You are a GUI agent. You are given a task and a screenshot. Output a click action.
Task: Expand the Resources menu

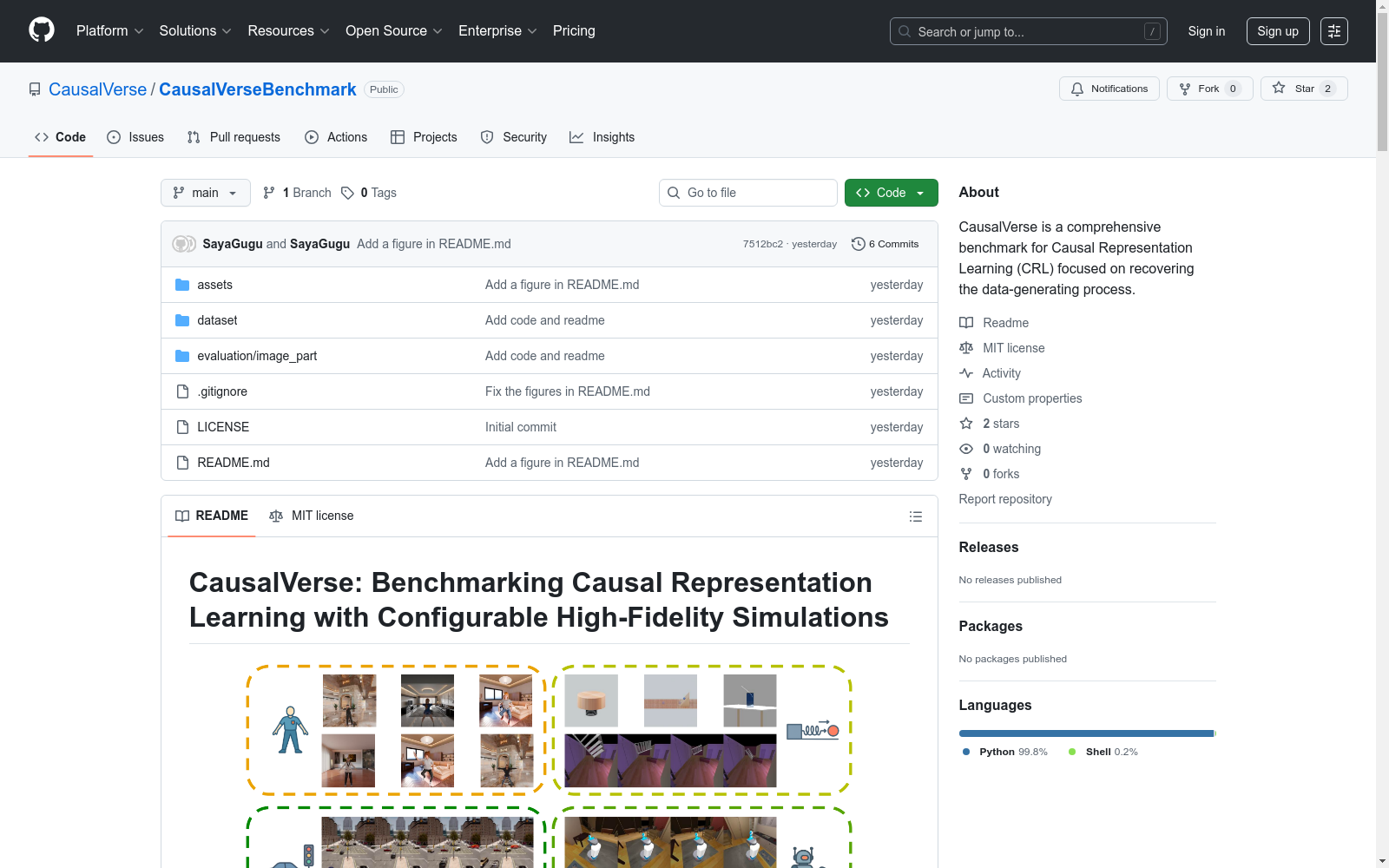click(x=289, y=31)
